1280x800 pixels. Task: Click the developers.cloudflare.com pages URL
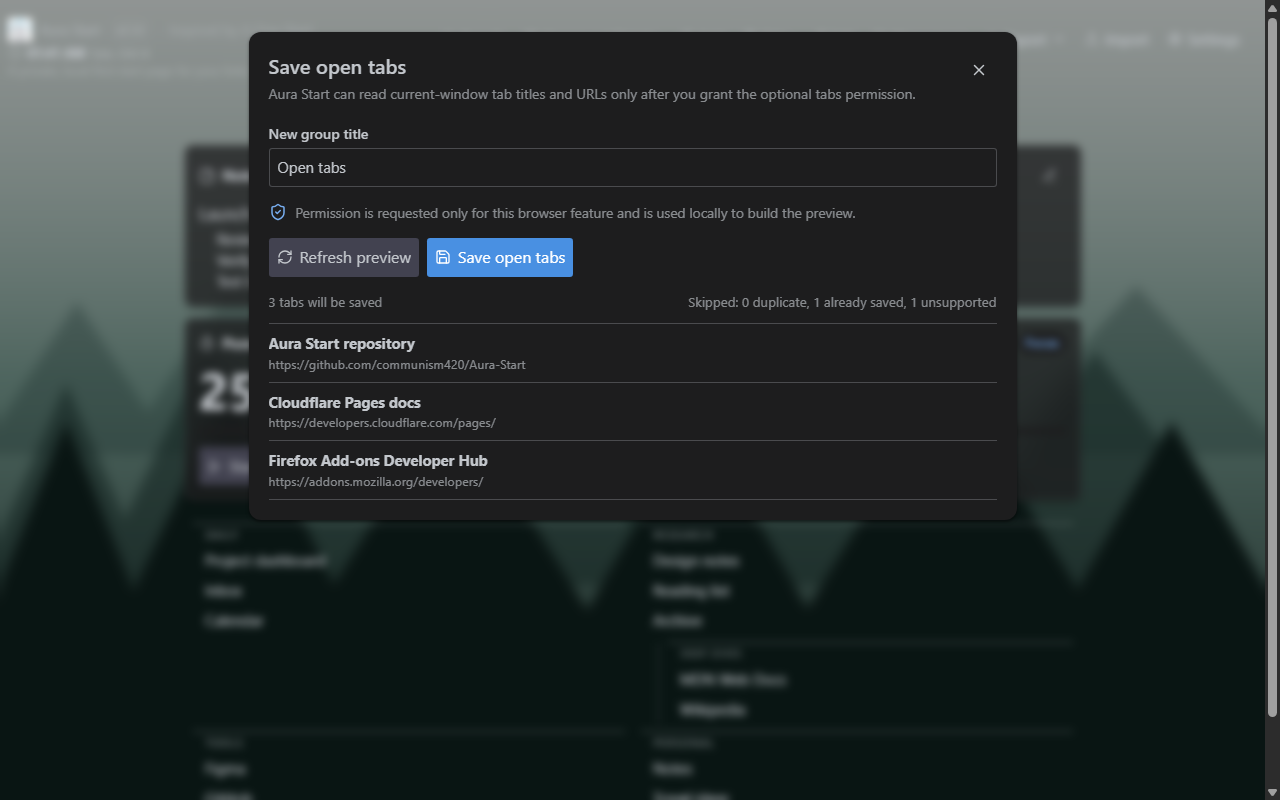[382, 423]
